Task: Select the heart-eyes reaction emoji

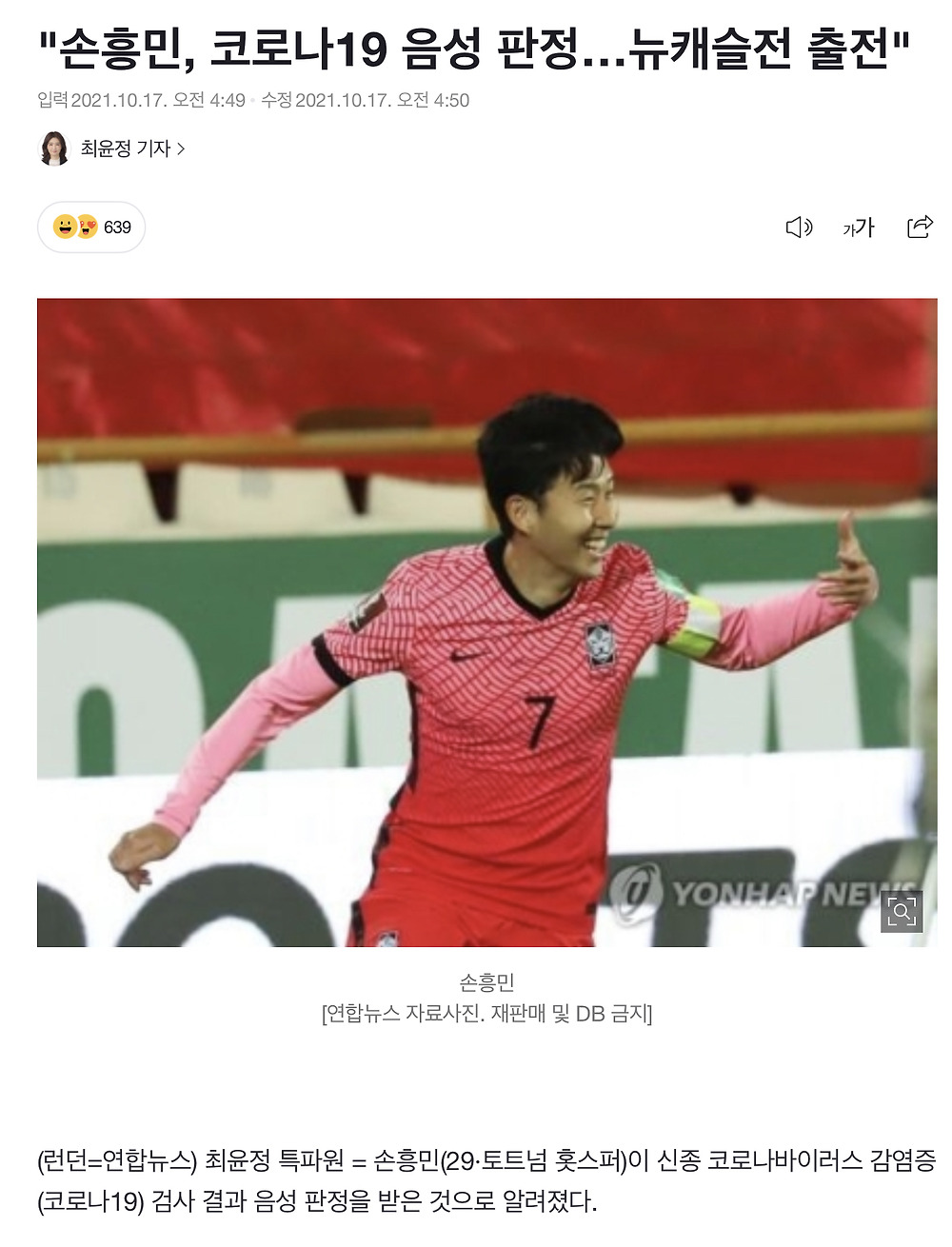Action: click(87, 227)
